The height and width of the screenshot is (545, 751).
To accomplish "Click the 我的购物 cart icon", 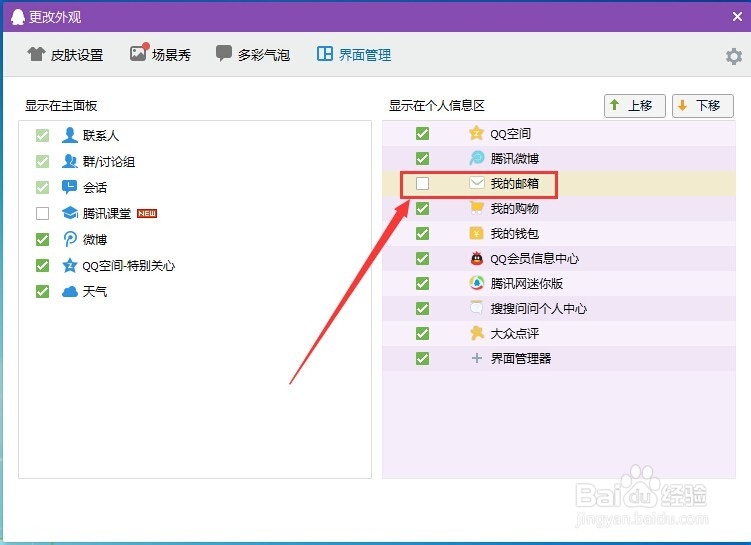I will [x=476, y=208].
